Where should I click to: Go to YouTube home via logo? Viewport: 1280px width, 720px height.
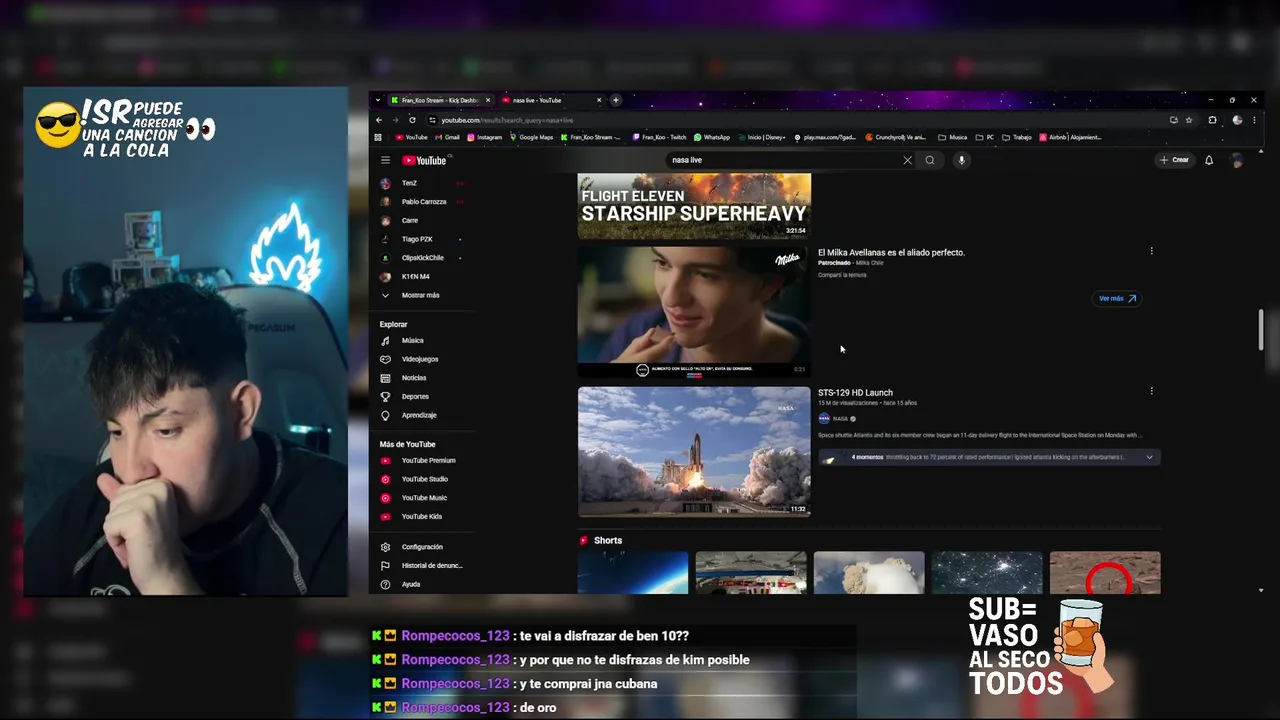click(x=425, y=160)
